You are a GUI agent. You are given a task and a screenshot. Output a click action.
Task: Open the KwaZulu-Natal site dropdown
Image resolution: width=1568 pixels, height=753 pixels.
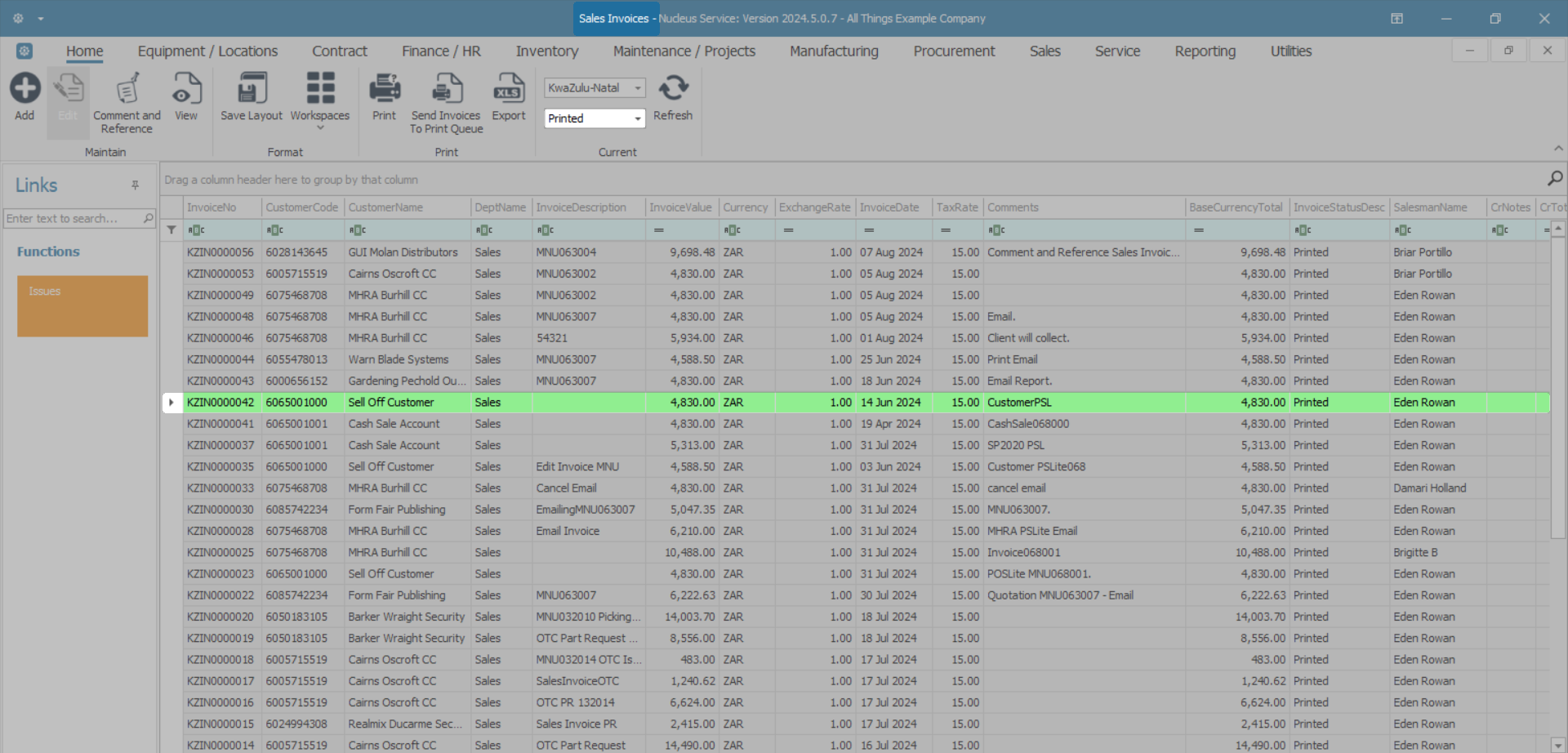pyautogui.click(x=637, y=88)
